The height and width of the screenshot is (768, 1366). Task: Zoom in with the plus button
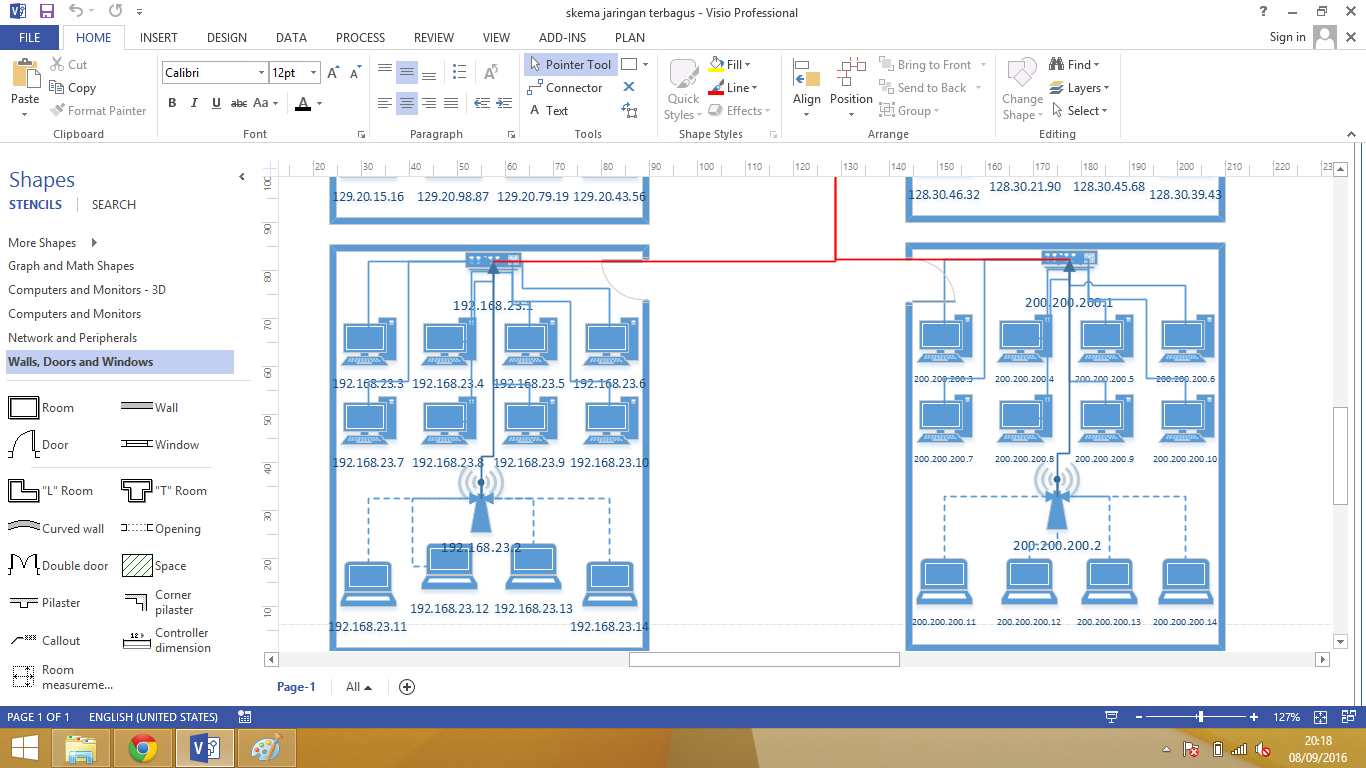1254,717
